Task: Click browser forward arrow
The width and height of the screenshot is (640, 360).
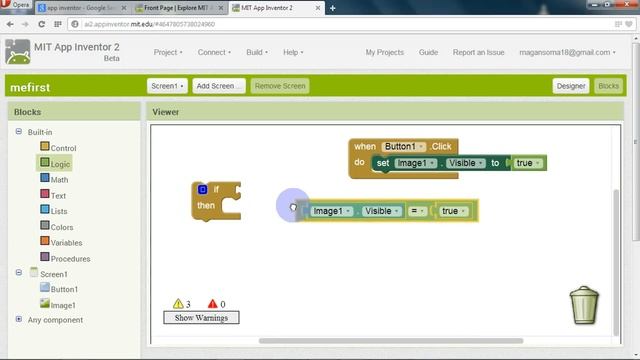Action: click(25, 24)
